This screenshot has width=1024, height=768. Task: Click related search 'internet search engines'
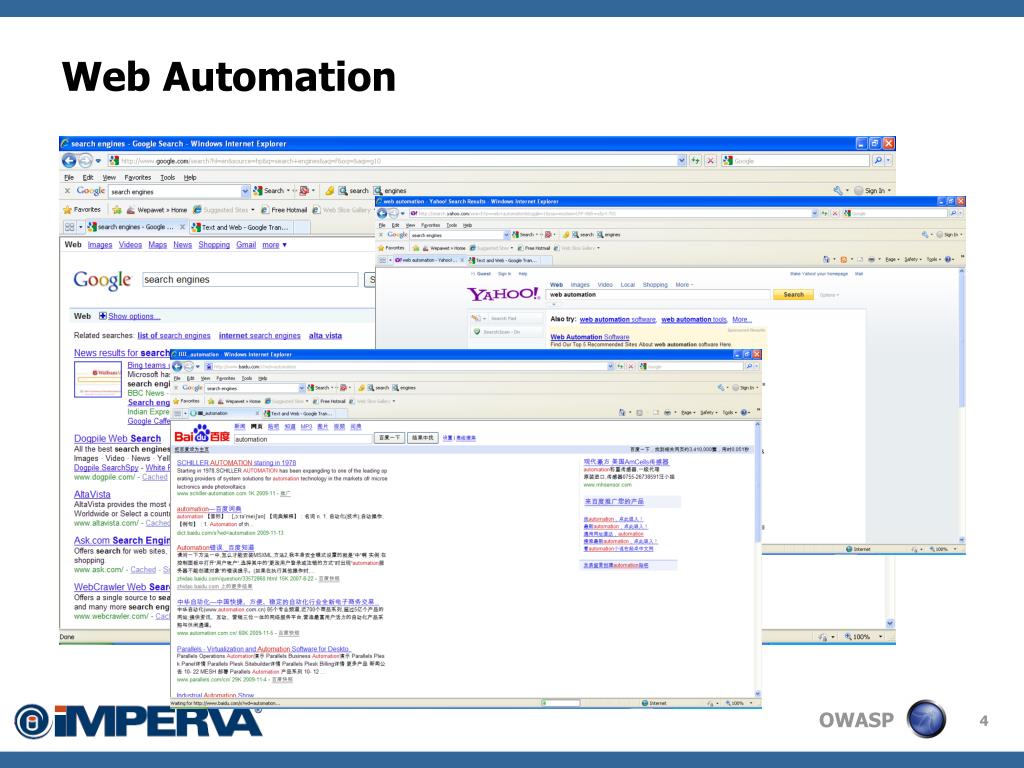259,336
